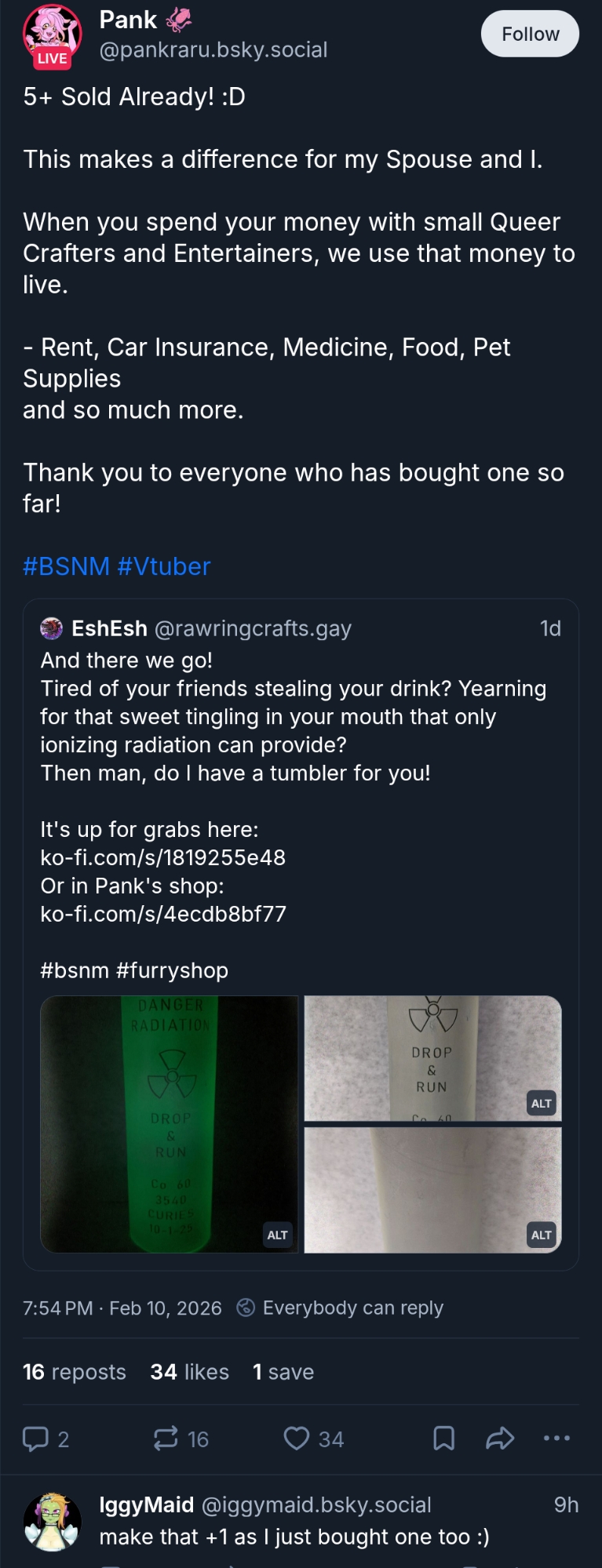The height and width of the screenshot is (1568, 602).
Task: Save post with bookmark icon
Action: click(443, 1439)
